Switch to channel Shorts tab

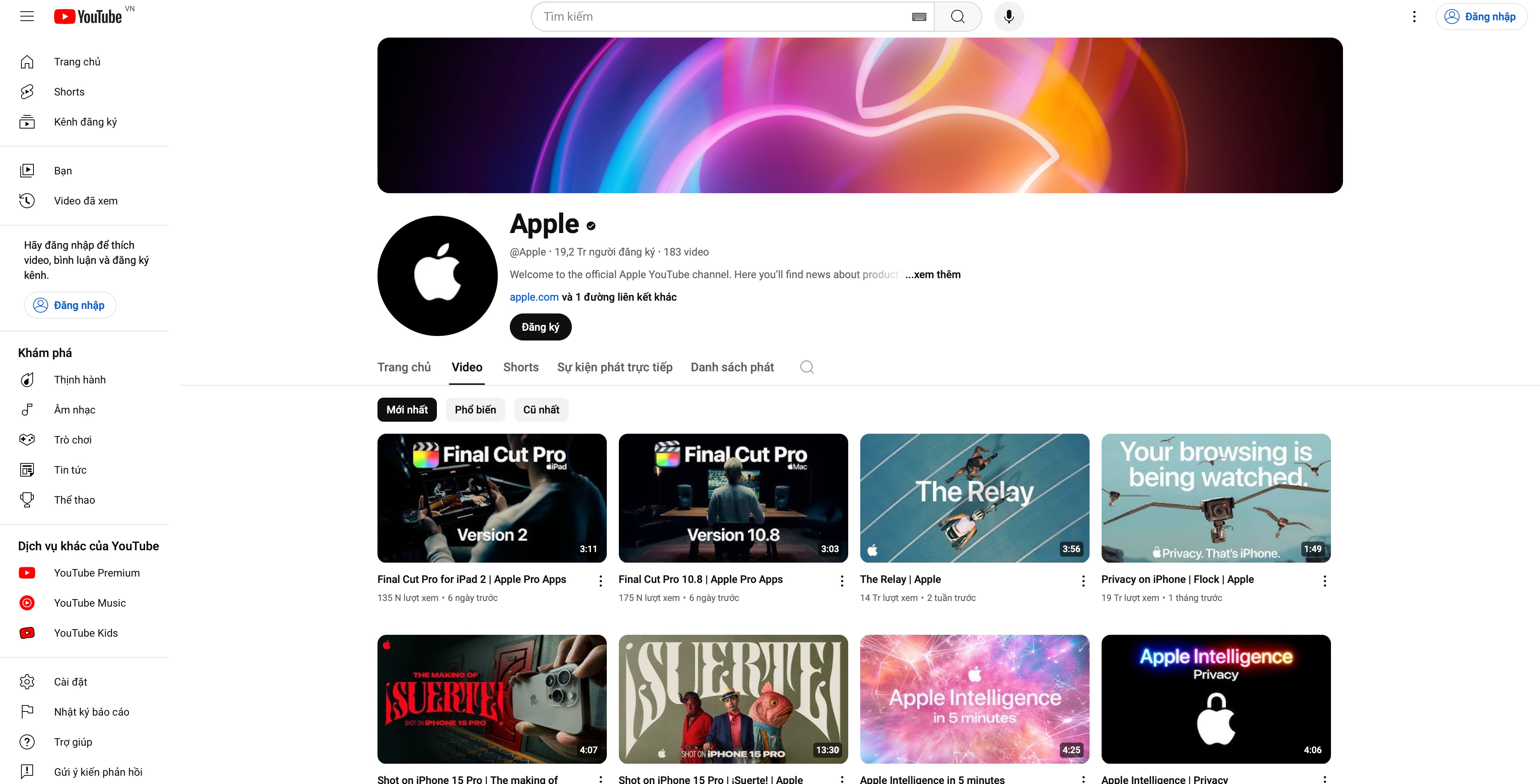coord(521,367)
